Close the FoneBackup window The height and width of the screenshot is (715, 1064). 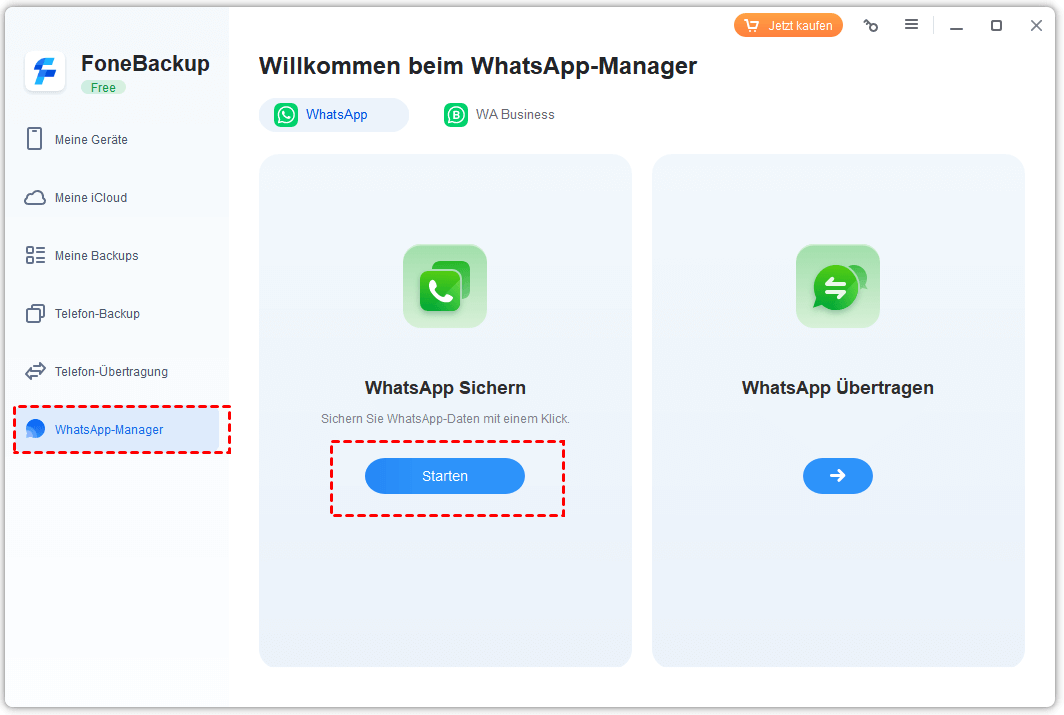point(1036,26)
